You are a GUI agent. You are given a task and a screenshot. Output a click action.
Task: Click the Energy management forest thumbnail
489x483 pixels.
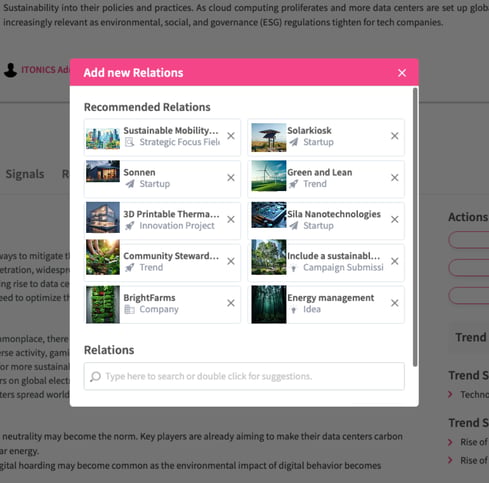(x=268, y=304)
